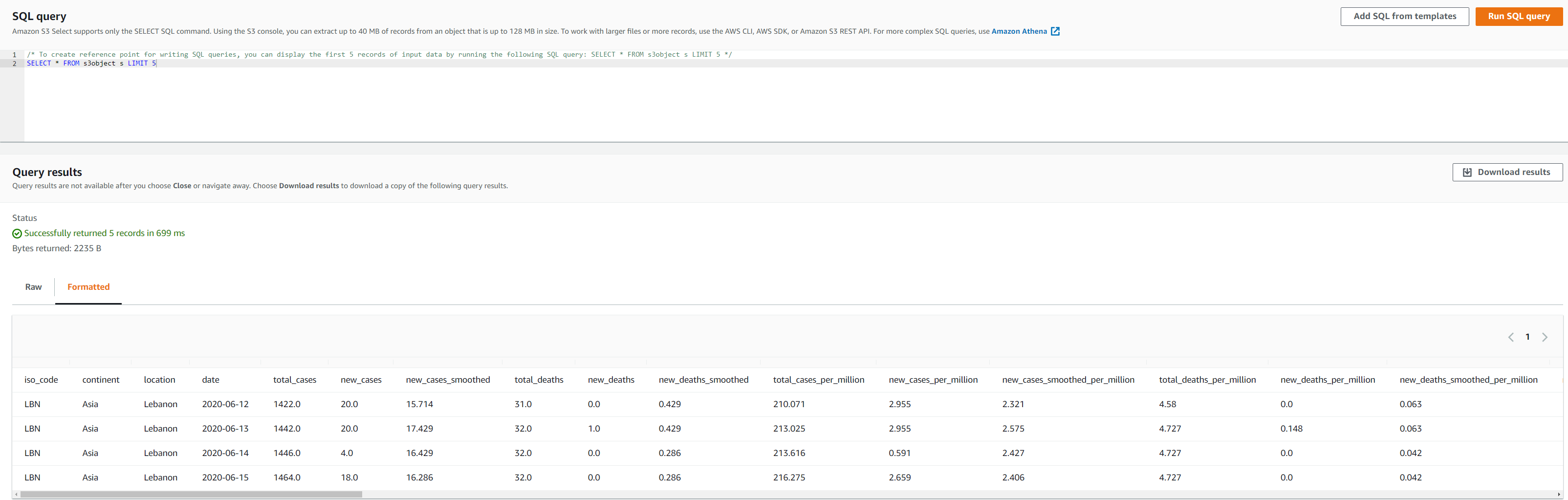Switch to the Raw results tab
Screen dimensions: 1568x500
click(33, 287)
